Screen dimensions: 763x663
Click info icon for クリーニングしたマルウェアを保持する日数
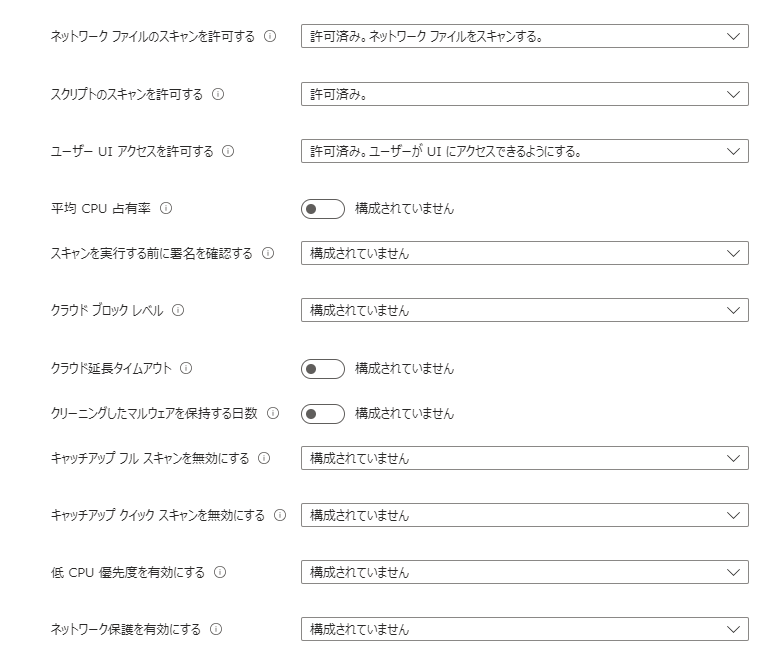click(x=272, y=413)
